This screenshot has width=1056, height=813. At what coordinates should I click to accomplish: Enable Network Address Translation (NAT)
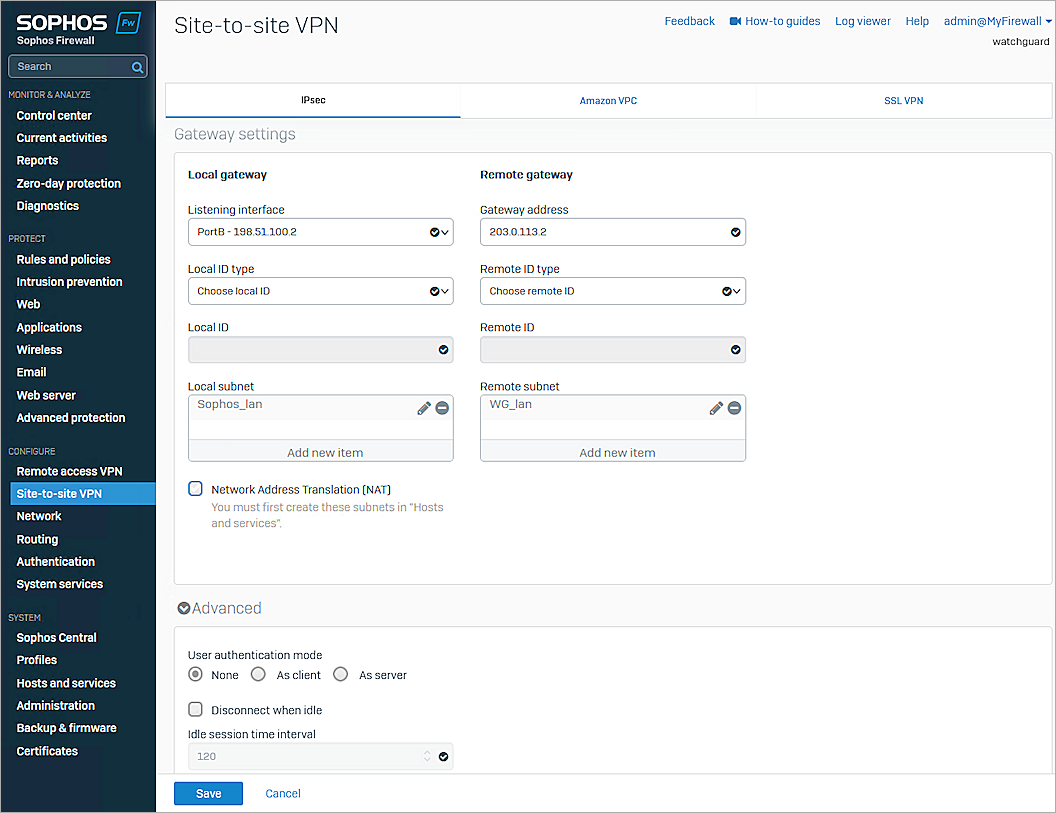click(195, 488)
